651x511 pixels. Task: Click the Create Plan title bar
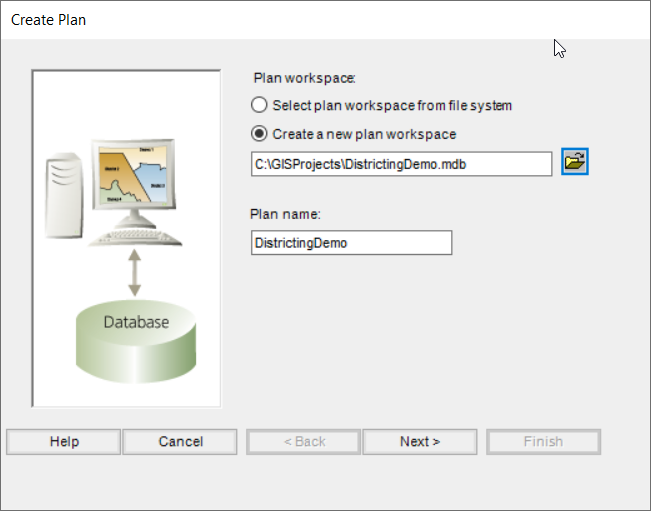point(300,20)
